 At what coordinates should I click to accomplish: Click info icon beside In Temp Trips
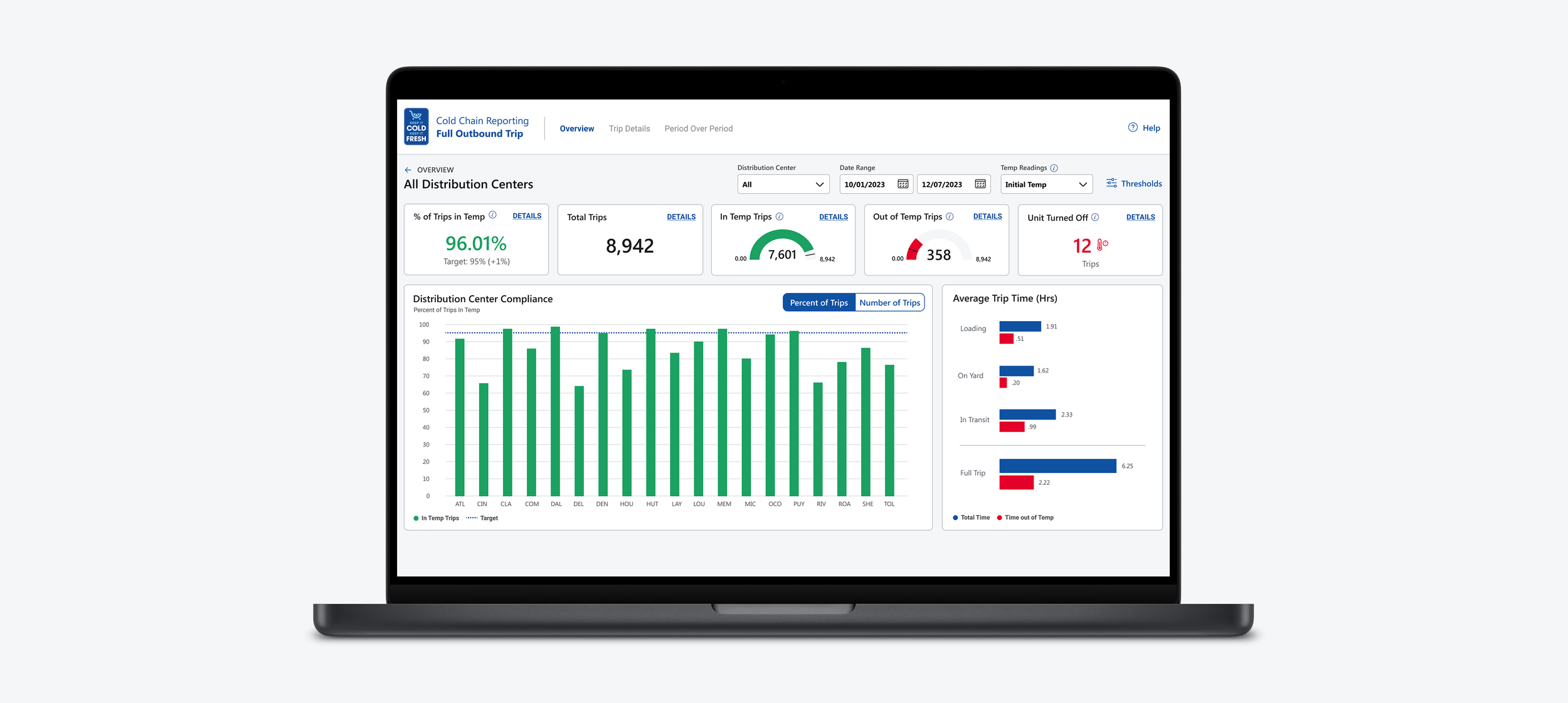pos(779,216)
